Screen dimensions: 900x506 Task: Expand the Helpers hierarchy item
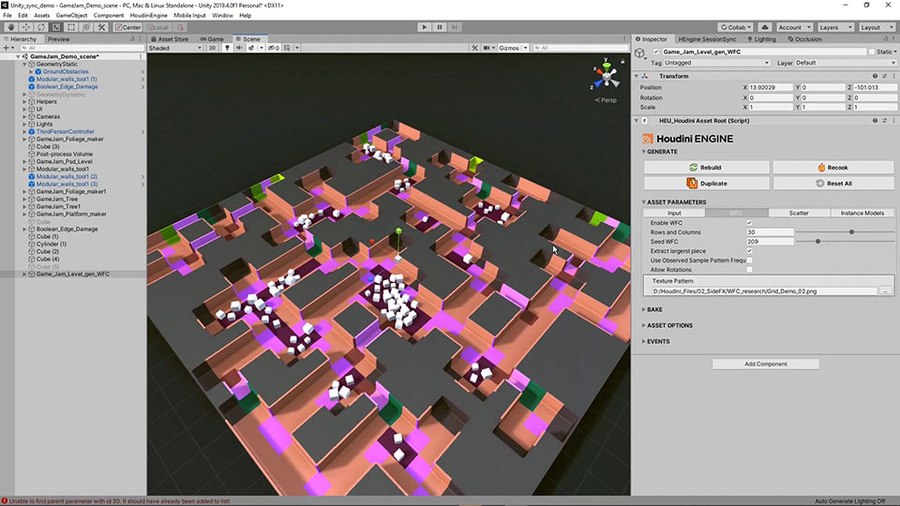[x=25, y=102]
